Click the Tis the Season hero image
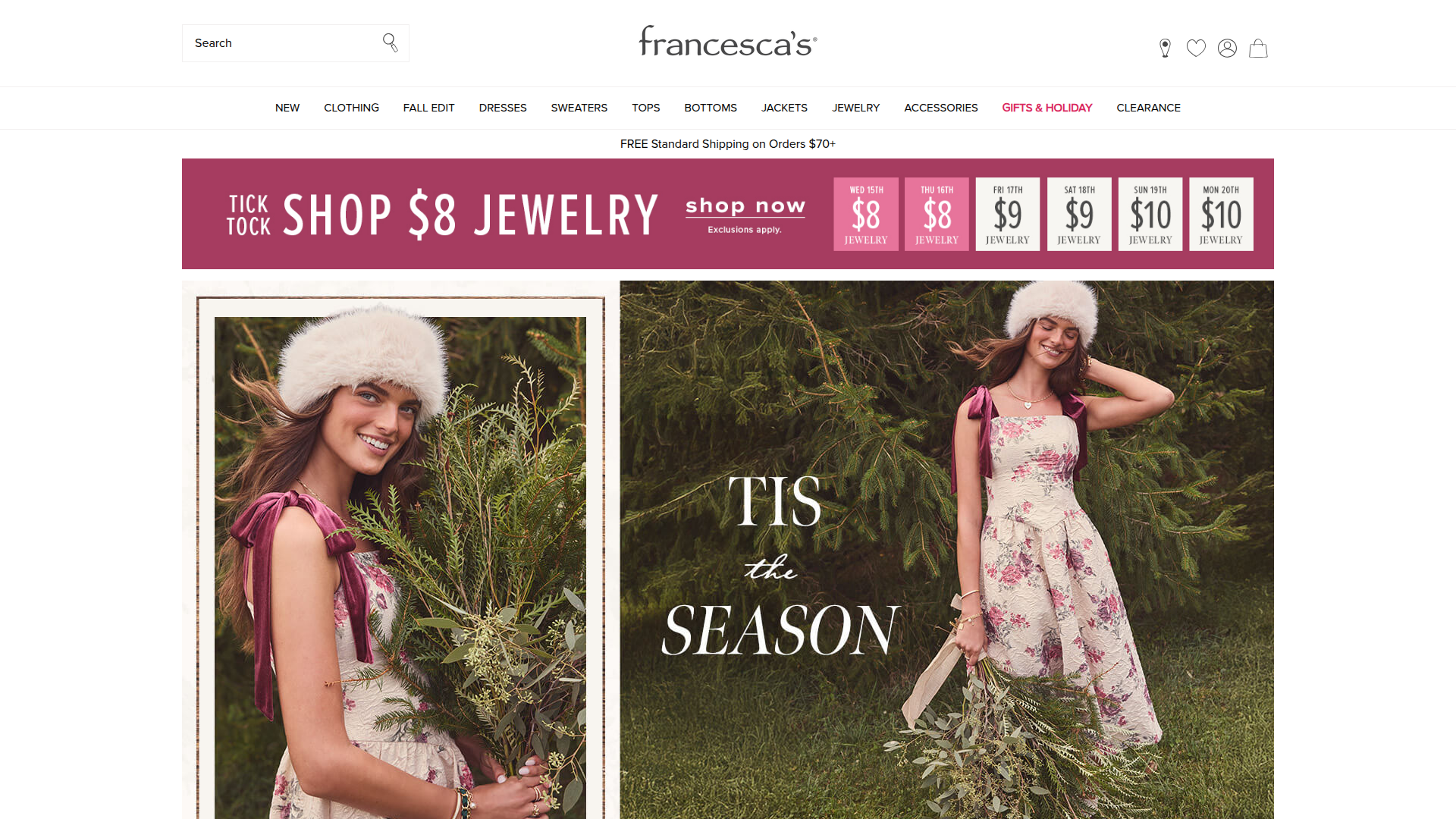Image resolution: width=1456 pixels, height=819 pixels. (946, 550)
